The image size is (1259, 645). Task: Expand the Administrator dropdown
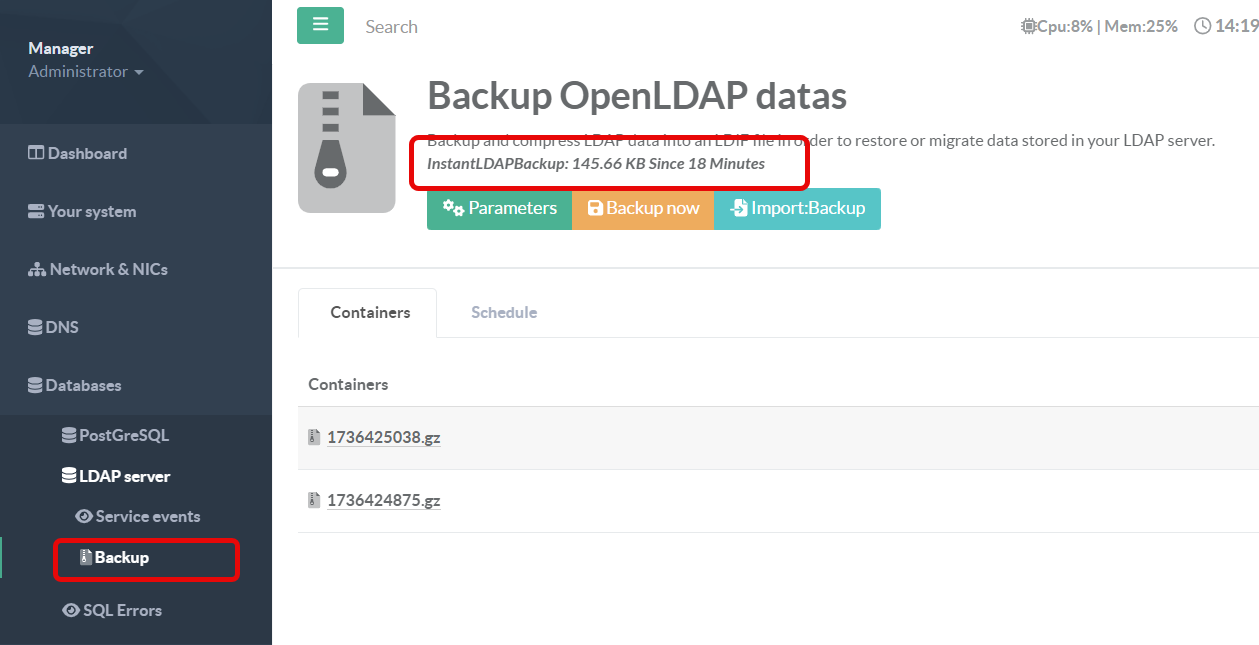coord(86,72)
